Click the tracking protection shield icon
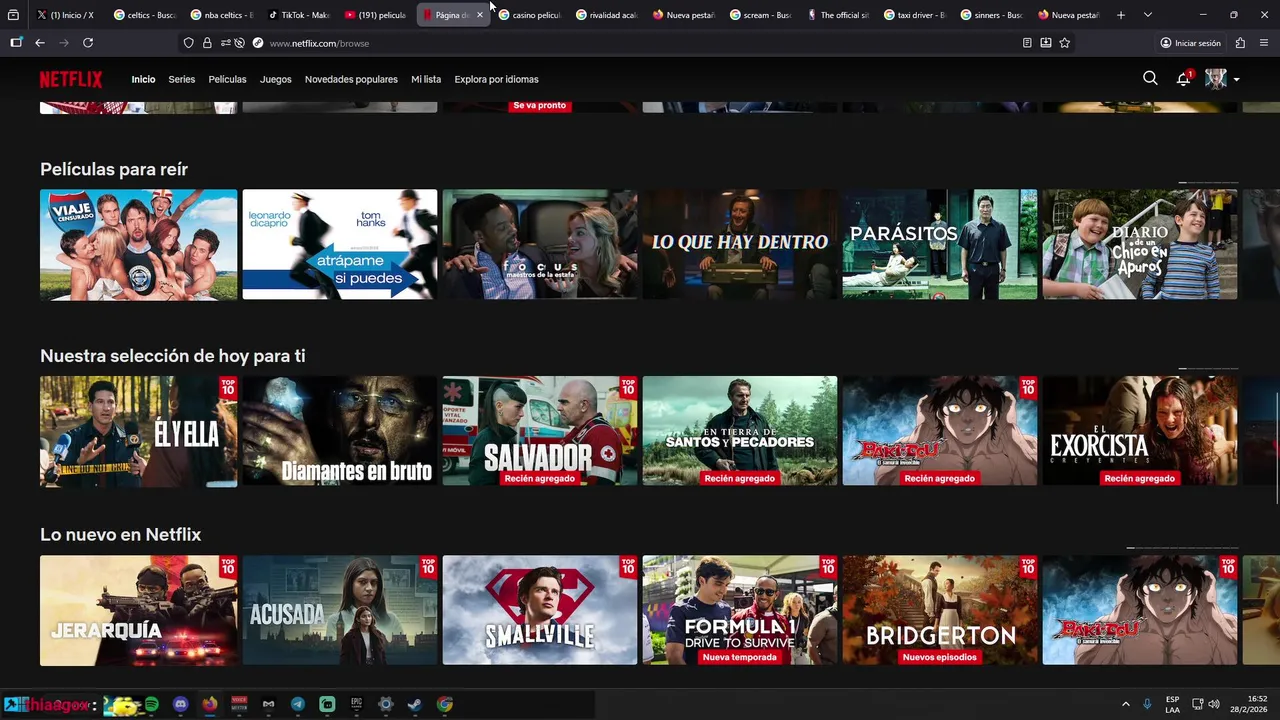The width and height of the screenshot is (1280, 720). pyautogui.click(x=188, y=43)
